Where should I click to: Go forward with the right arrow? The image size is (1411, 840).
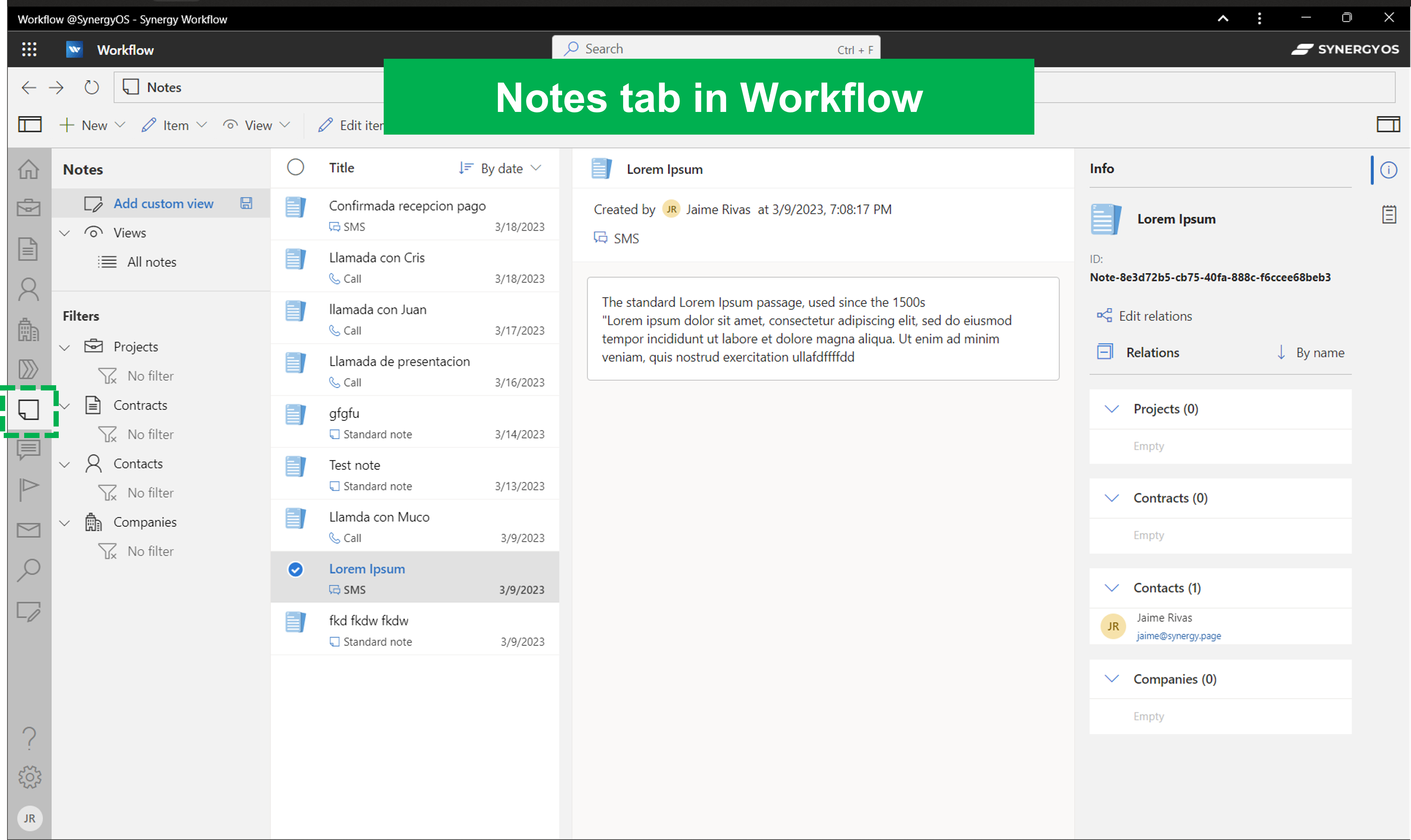click(x=56, y=87)
